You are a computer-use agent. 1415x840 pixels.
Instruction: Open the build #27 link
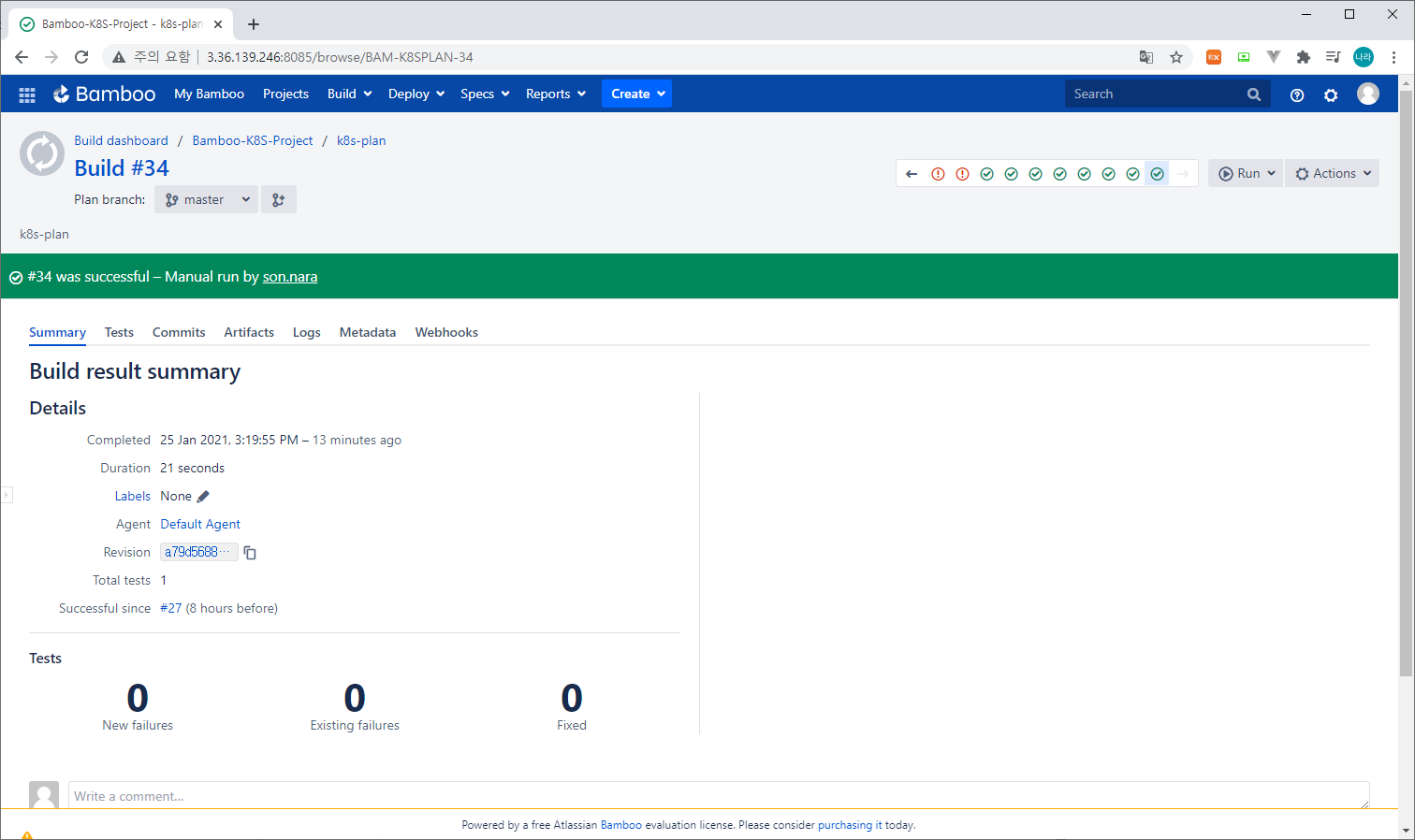pos(171,609)
